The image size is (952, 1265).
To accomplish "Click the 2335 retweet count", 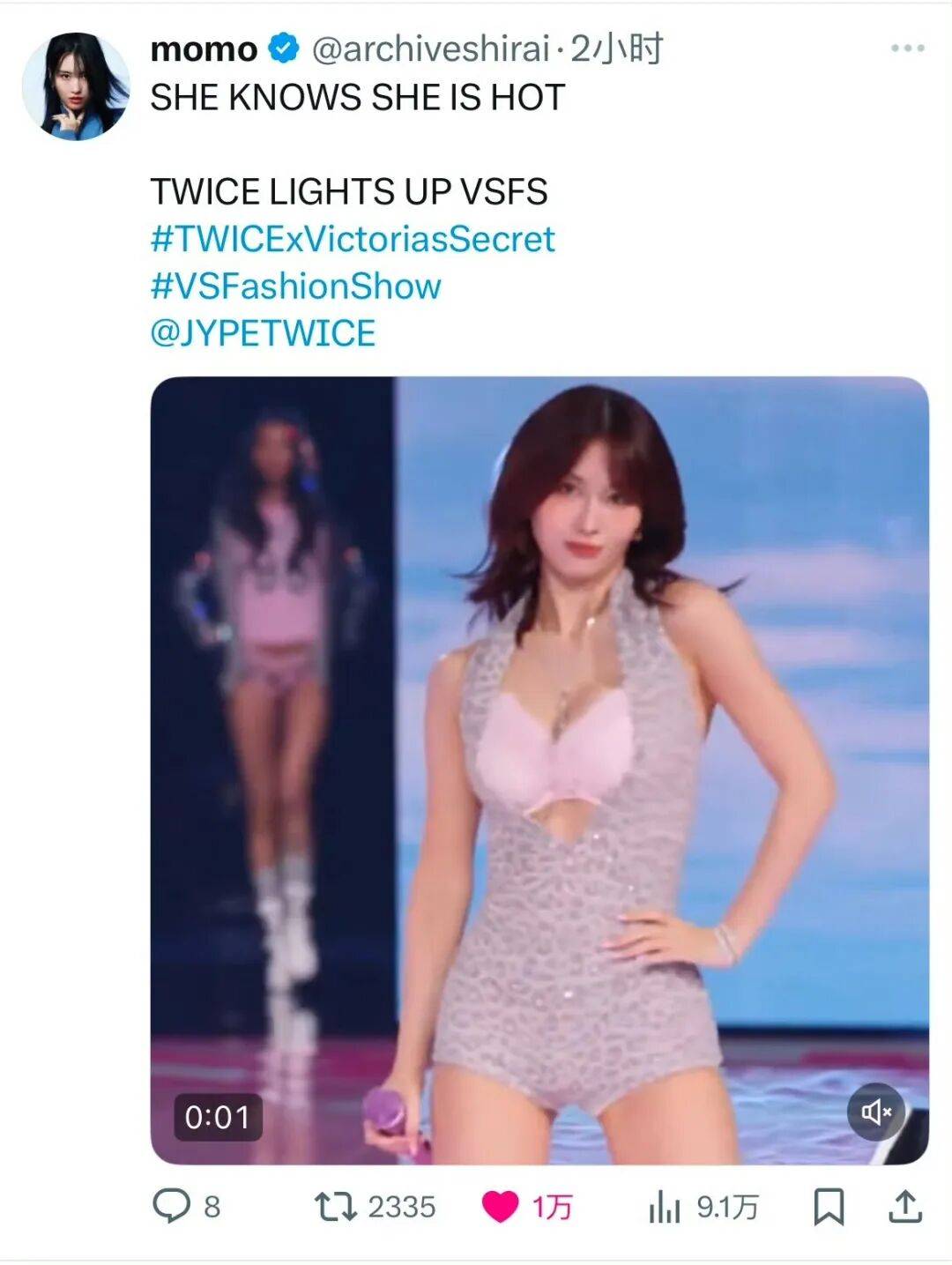I will coord(402,1207).
